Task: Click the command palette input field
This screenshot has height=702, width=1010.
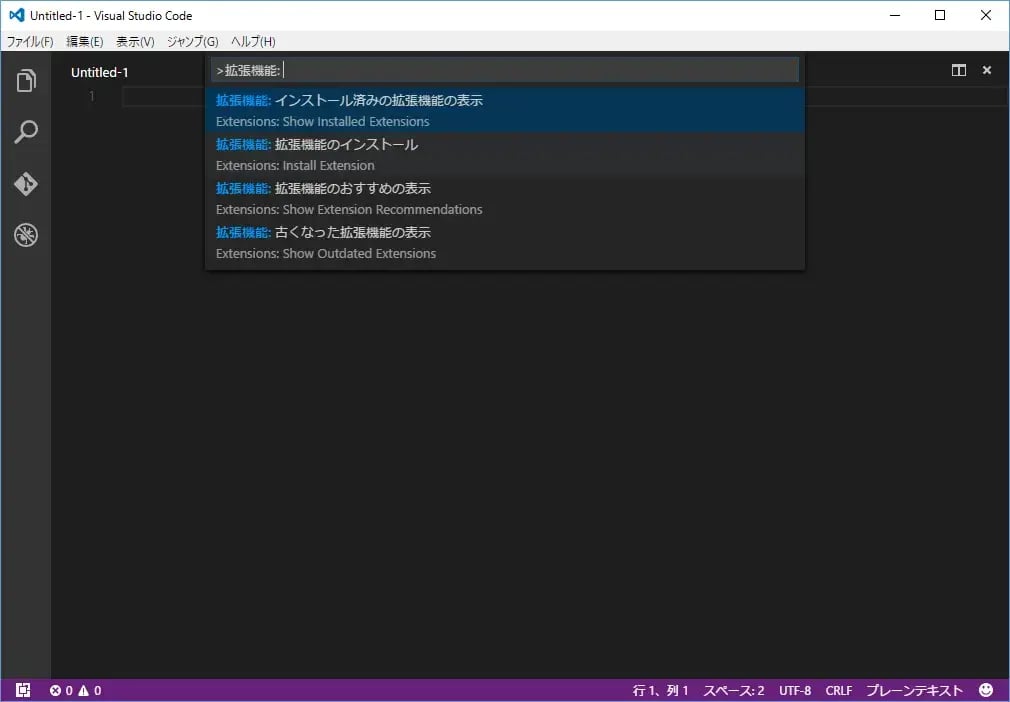Action: (x=505, y=70)
